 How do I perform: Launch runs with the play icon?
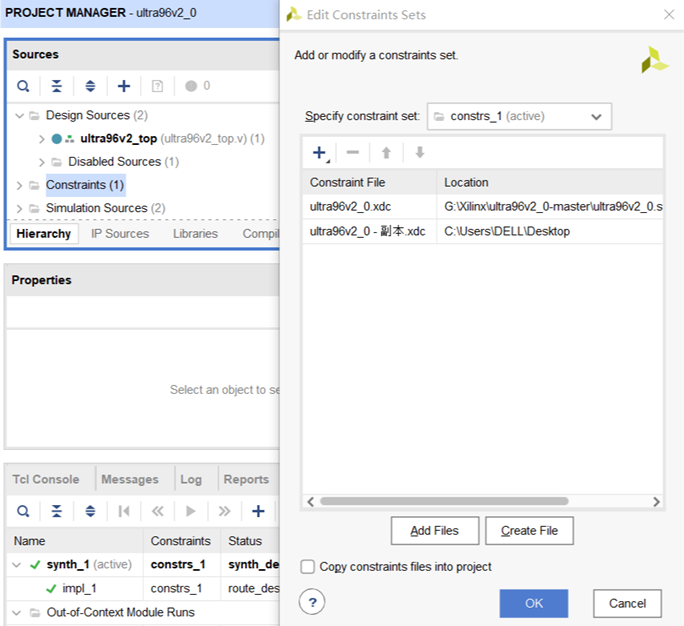point(191,511)
